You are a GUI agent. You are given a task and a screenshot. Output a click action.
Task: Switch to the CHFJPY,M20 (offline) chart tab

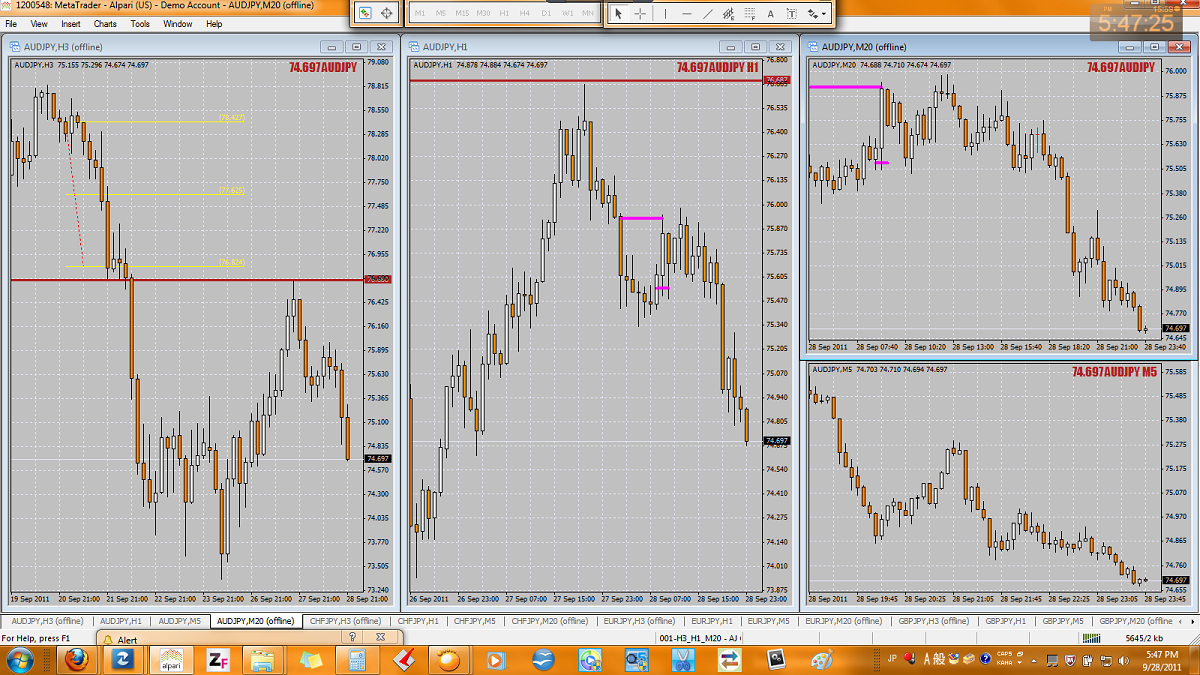pyautogui.click(x=552, y=621)
